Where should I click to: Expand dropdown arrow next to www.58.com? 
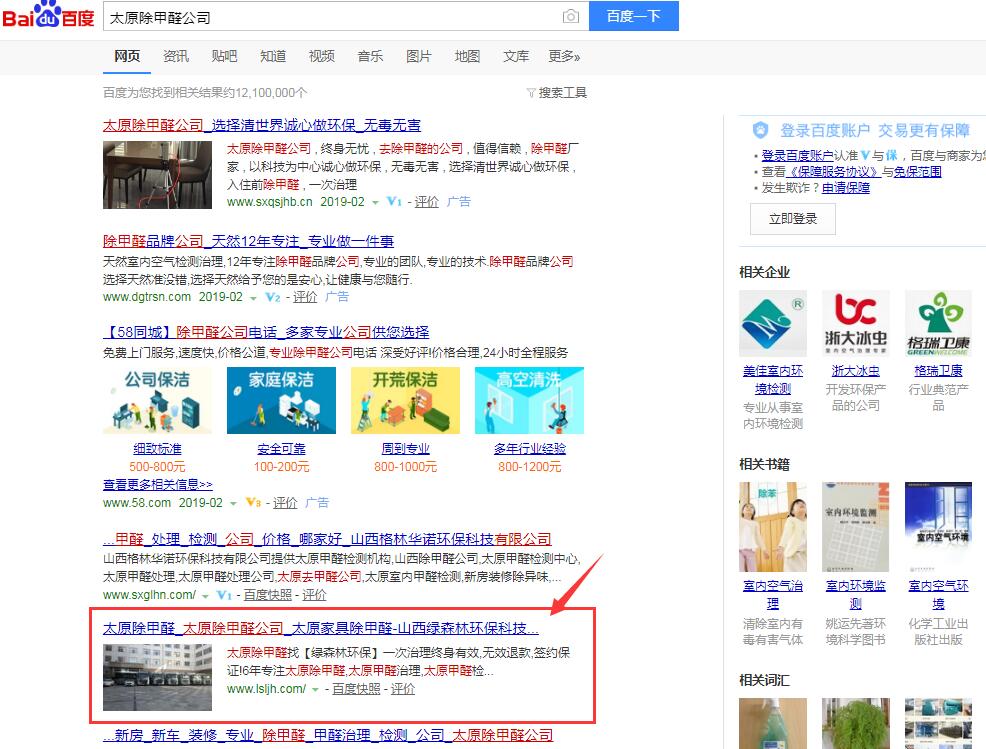tap(233, 503)
